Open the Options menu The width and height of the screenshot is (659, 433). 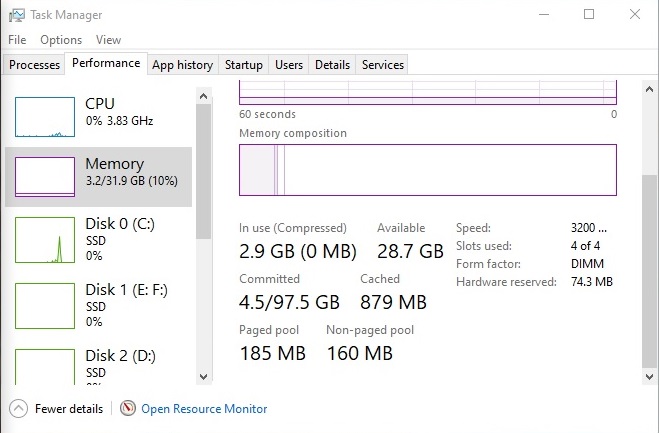click(x=61, y=40)
